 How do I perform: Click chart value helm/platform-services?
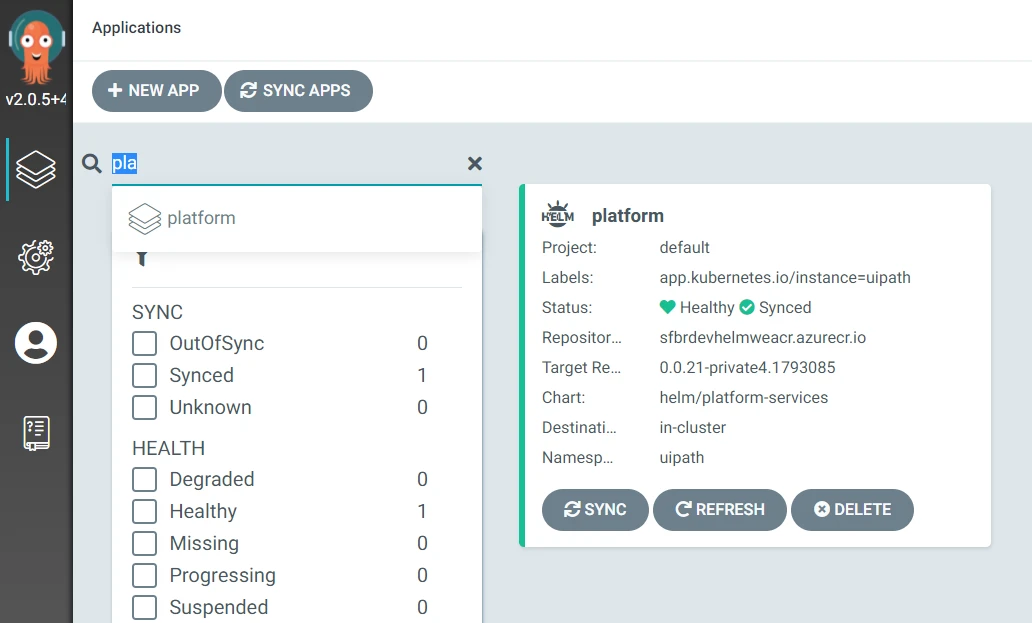pyautogui.click(x=744, y=397)
